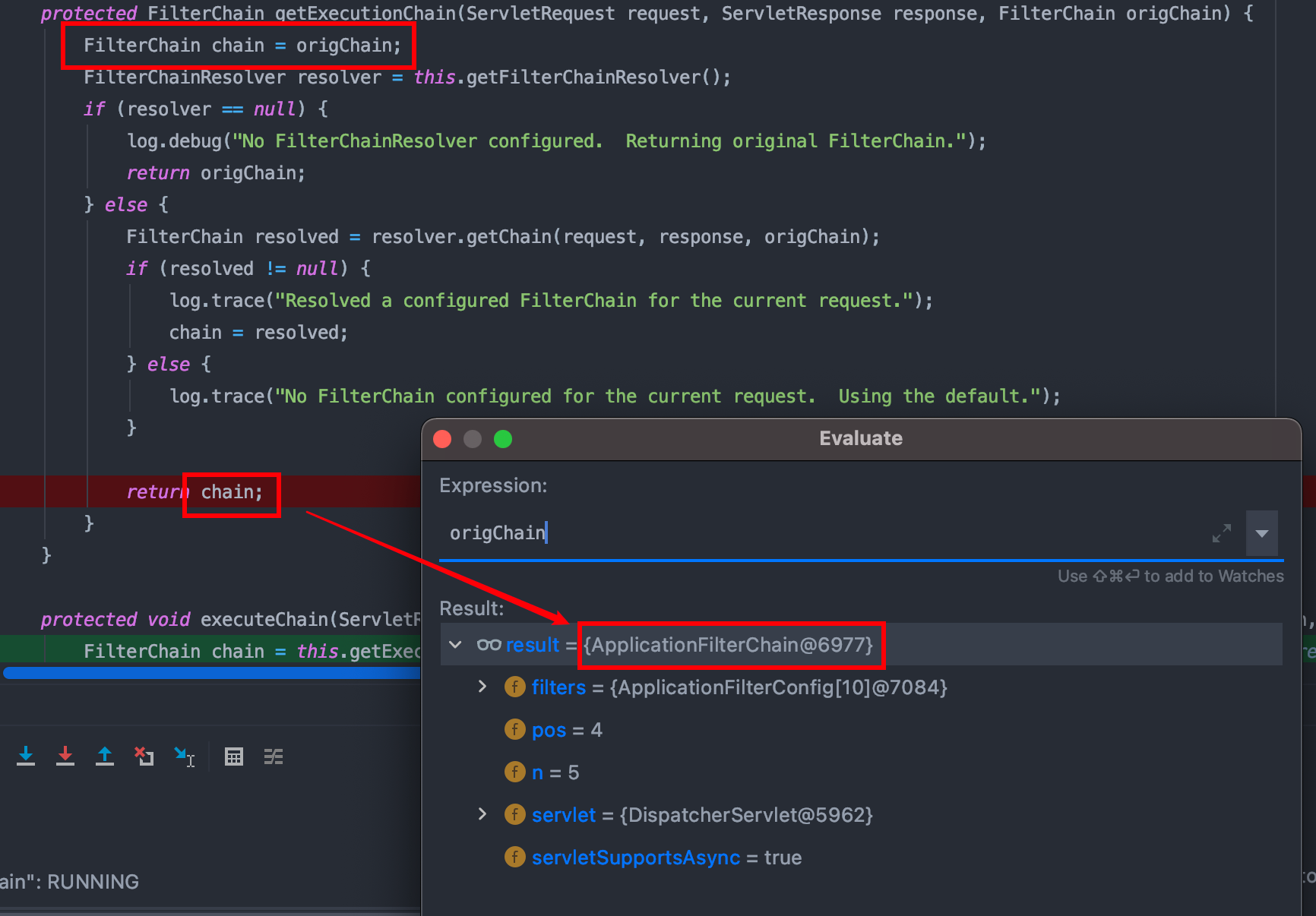Click the Drop Frame icon

[x=144, y=756]
